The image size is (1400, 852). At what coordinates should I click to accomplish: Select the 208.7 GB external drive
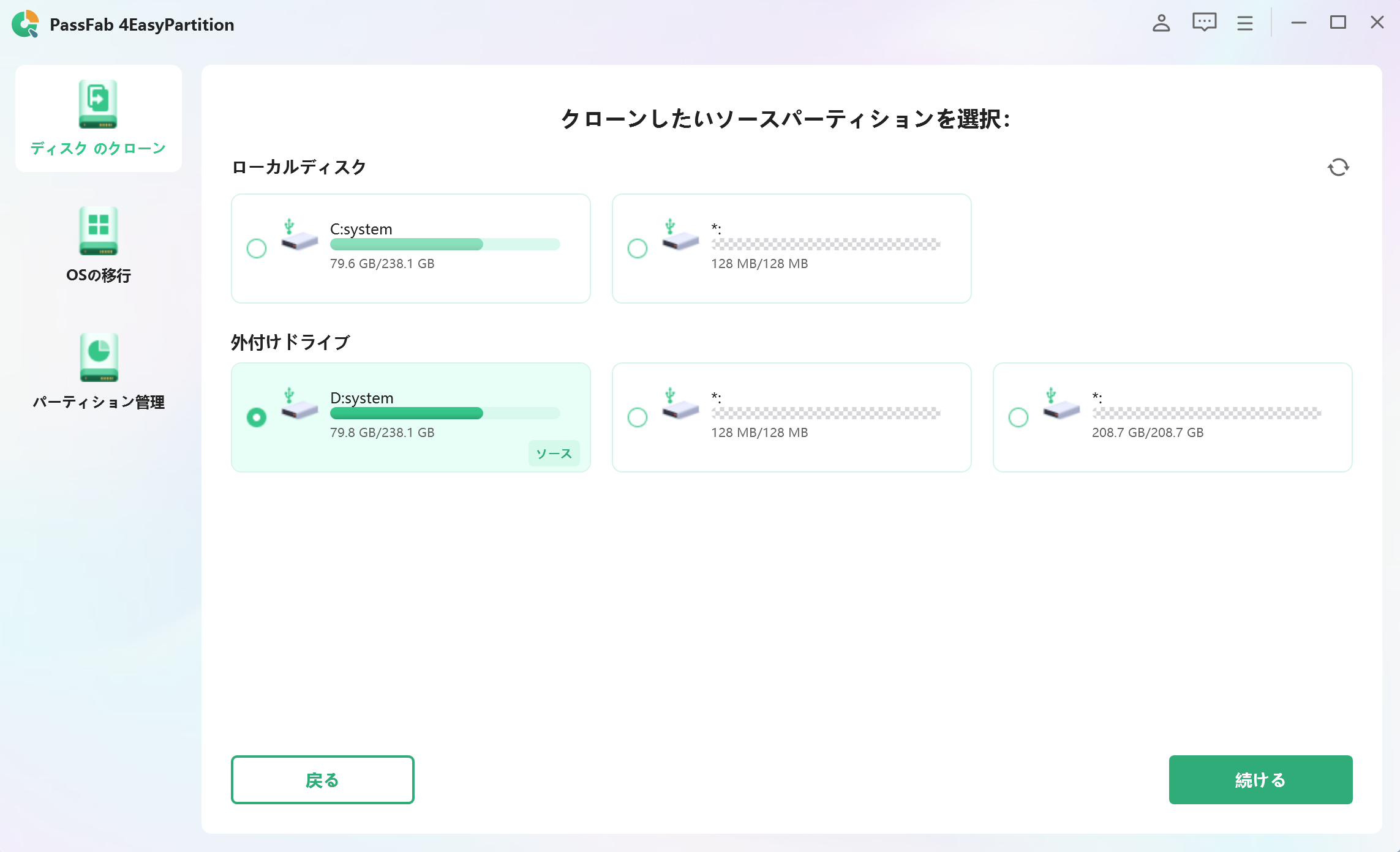click(1017, 417)
